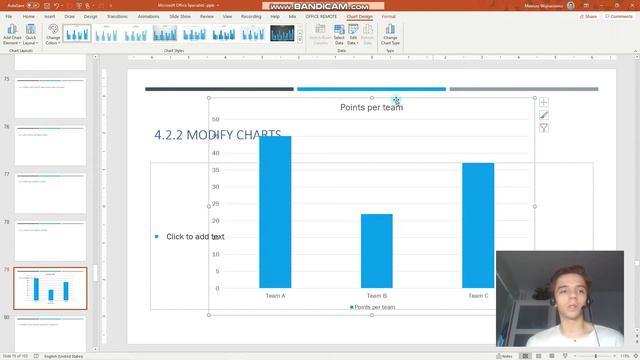Viewport: 640px width, 360px height.
Task: Switch to Reading view icon
Action: tap(552, 356)
